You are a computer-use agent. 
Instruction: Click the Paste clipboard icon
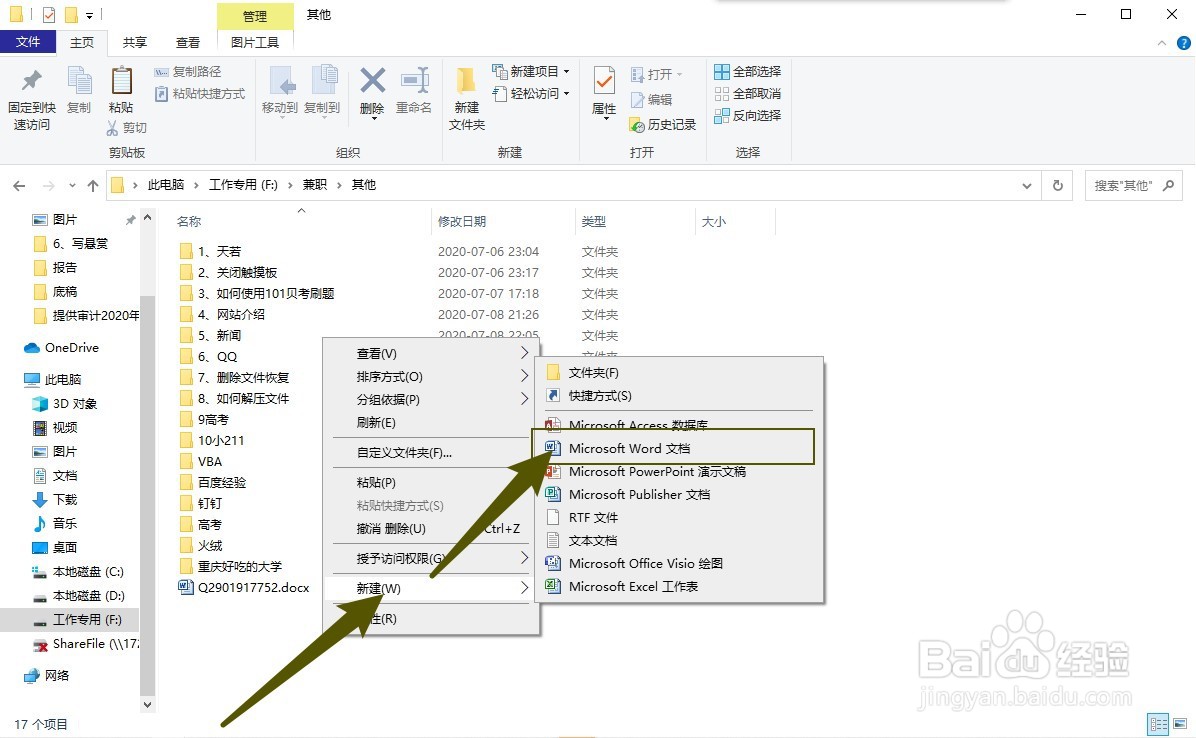(x=121, y=82)
